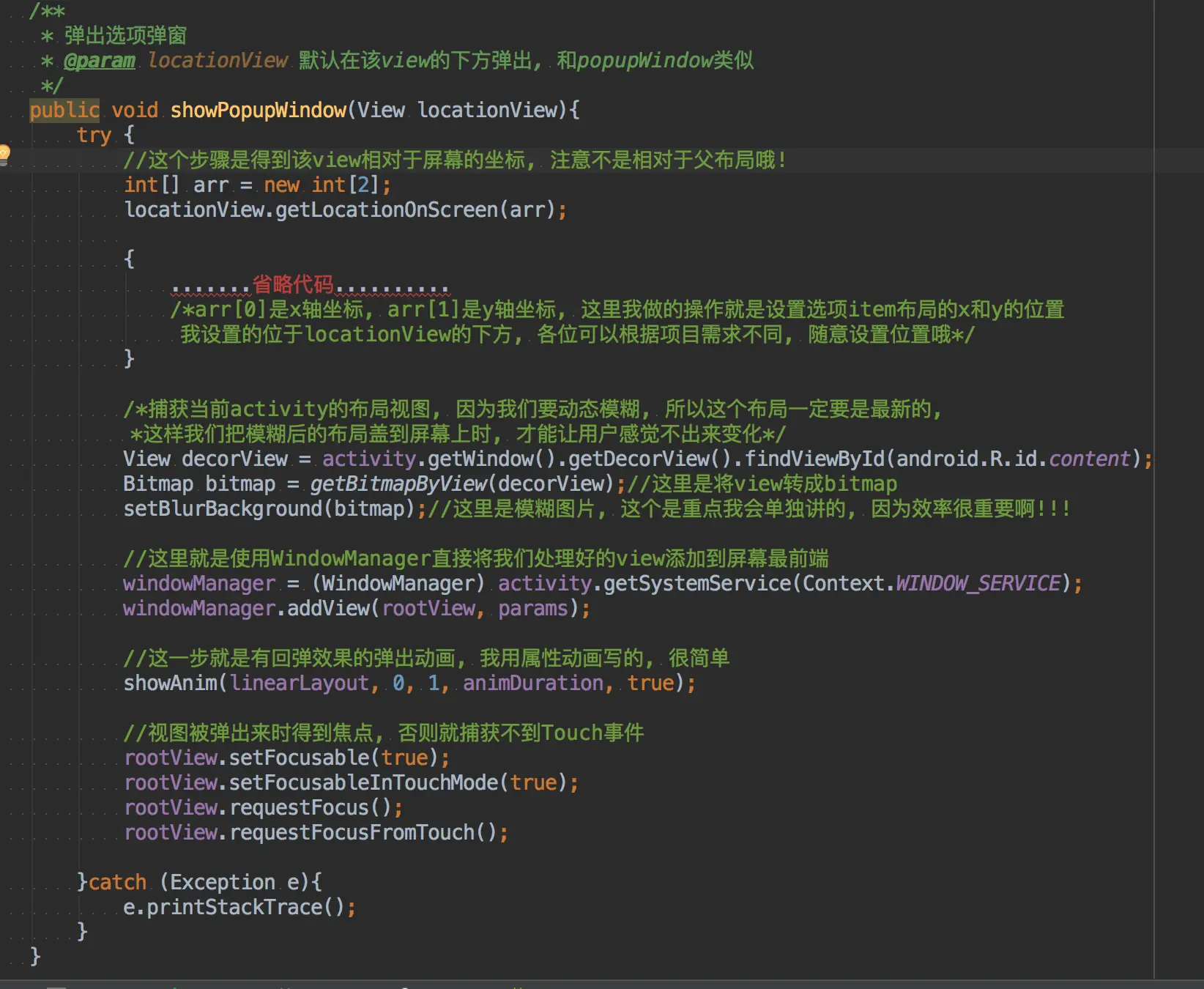The height and width of the screenshot is (989, 1204).
Task: Click requestFocusFromTouch method call
Action: [352, 833]
